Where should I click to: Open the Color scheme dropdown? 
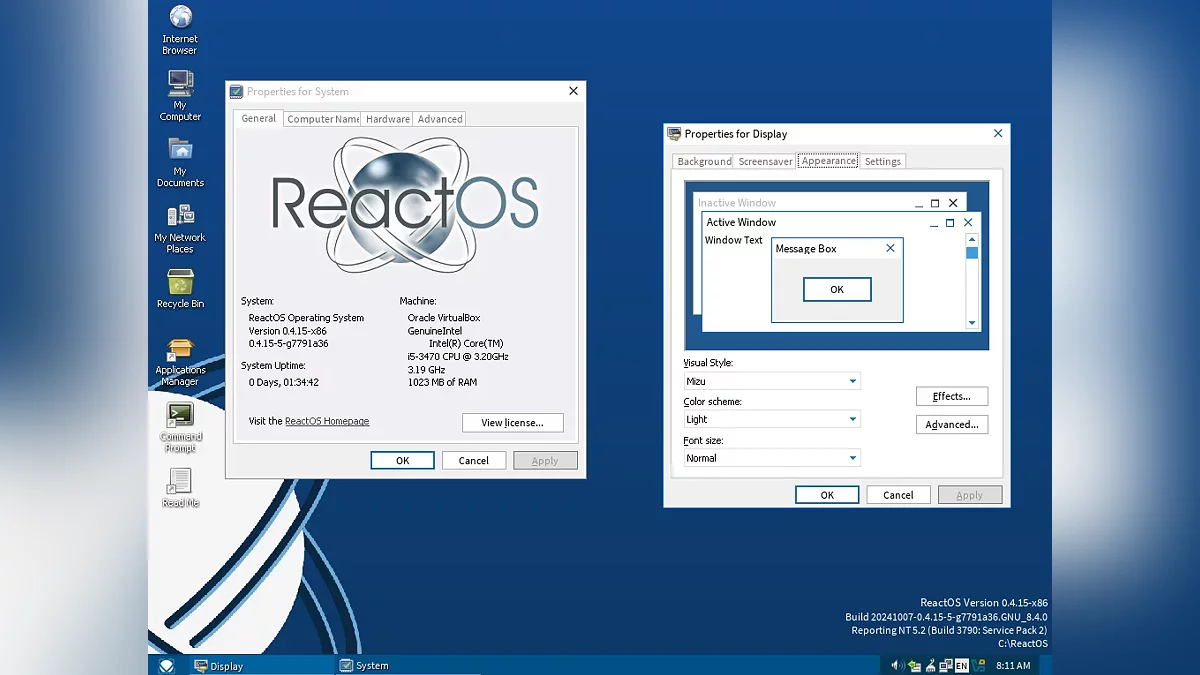click(x=852, y=420)
